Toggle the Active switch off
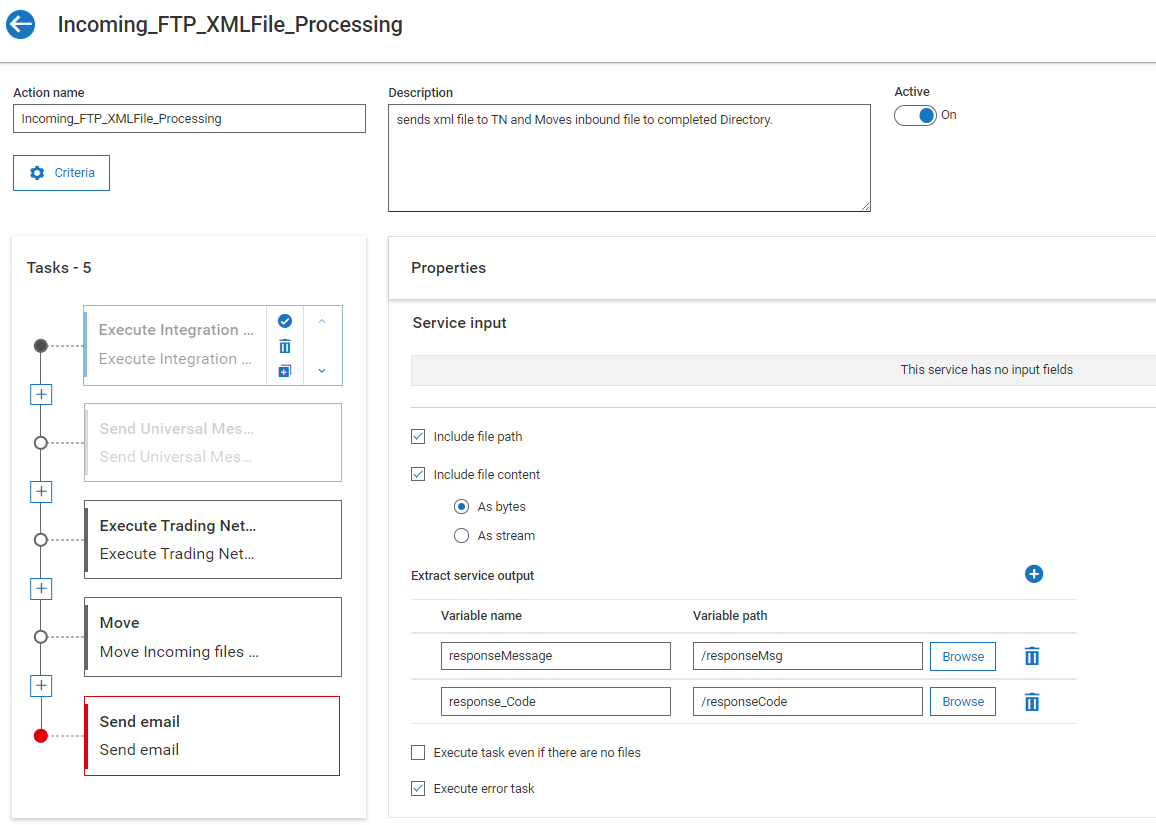This screenshot has width=1156, height=825. (x=913, y=115)
